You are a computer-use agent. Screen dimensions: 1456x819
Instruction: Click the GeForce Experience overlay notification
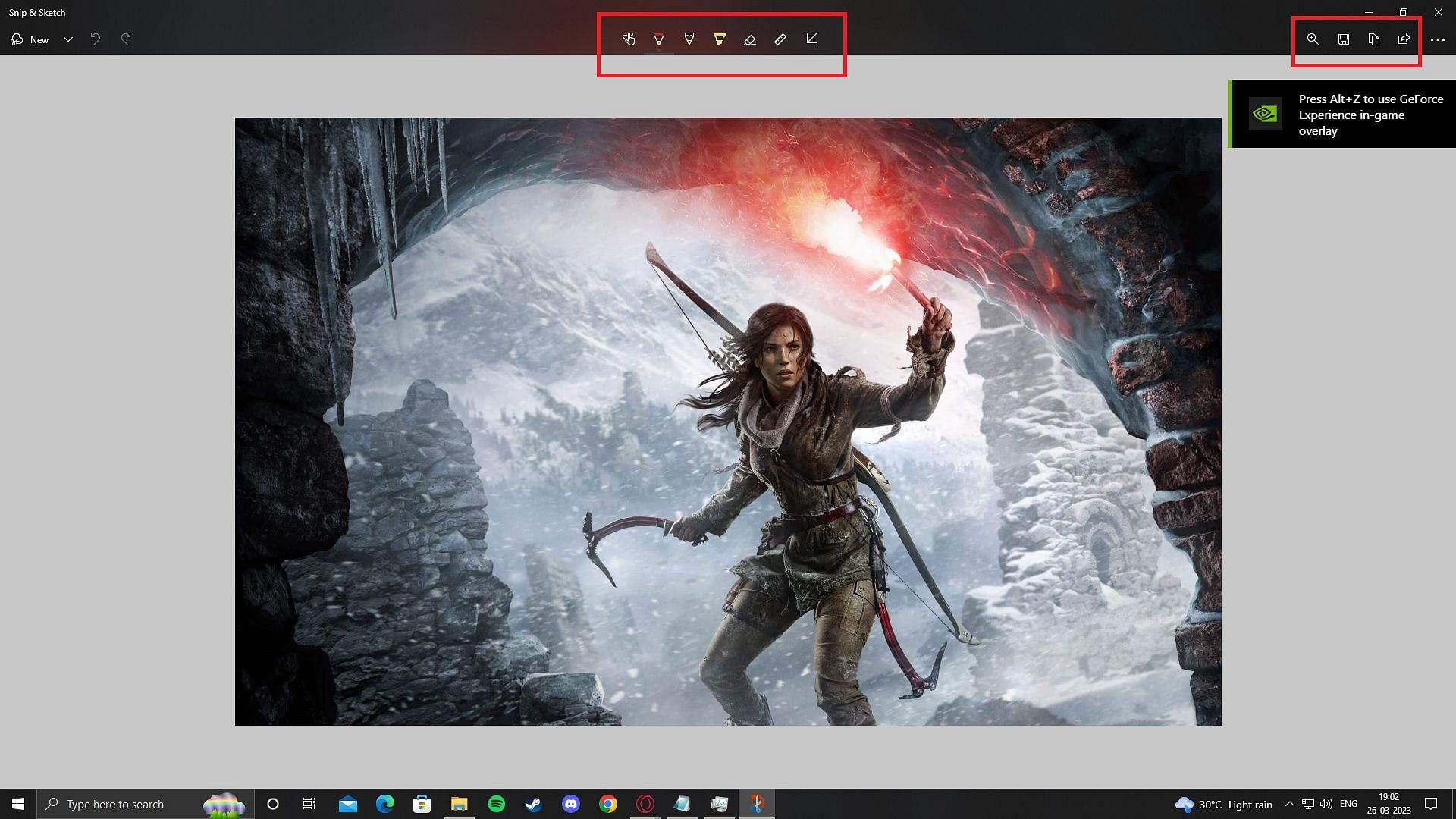[1342, 115]
